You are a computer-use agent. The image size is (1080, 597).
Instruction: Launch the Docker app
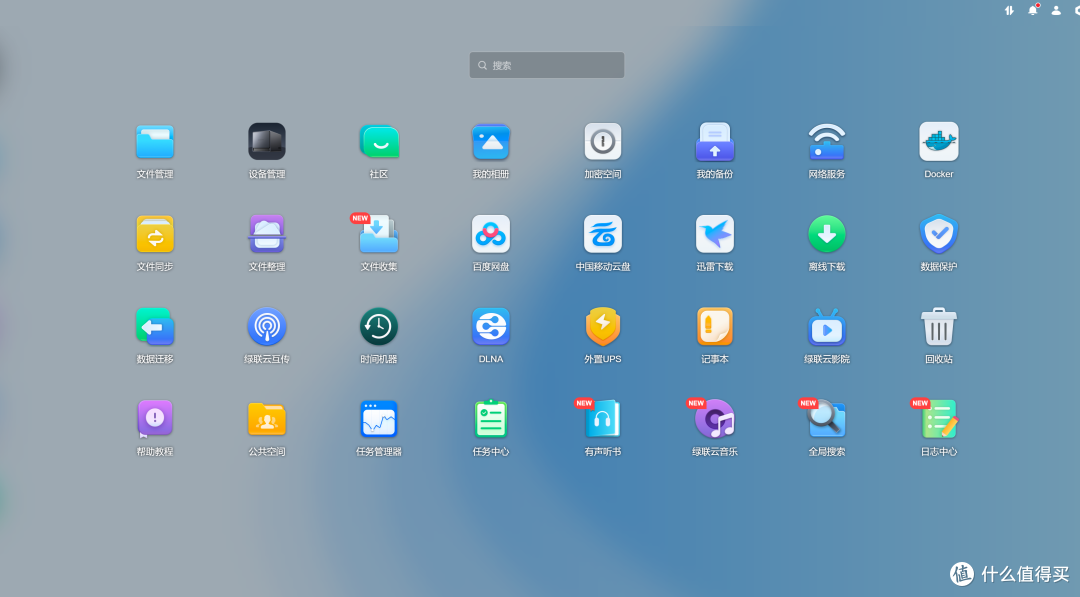(x=939, y=143)
